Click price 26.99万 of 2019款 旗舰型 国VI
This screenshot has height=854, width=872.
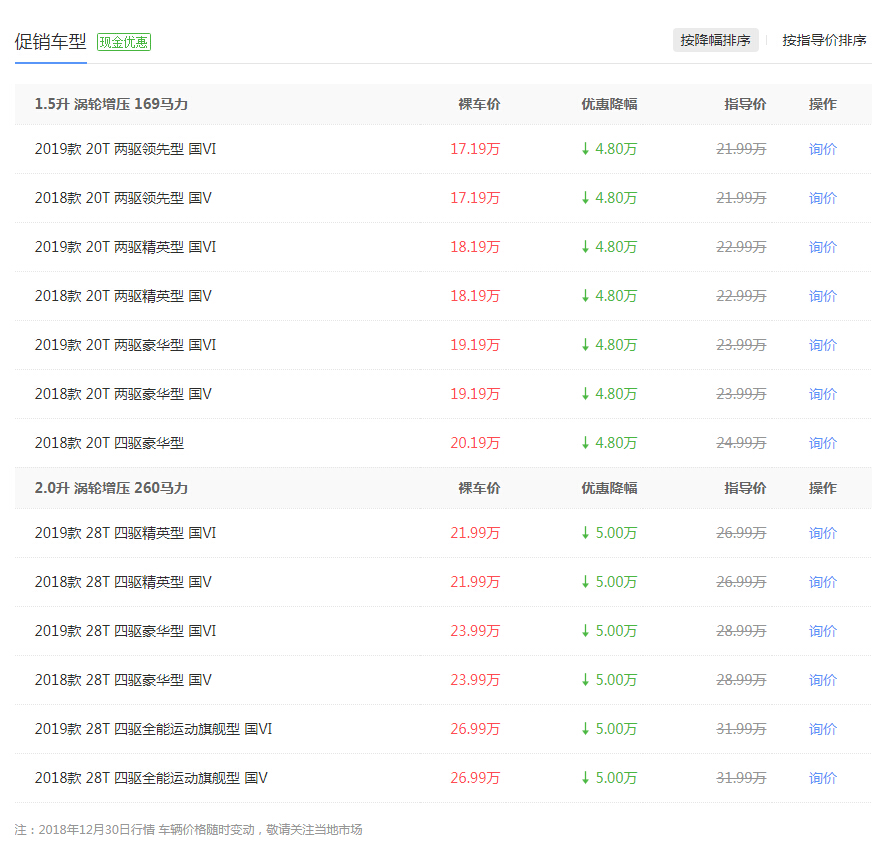click(475, 728)
